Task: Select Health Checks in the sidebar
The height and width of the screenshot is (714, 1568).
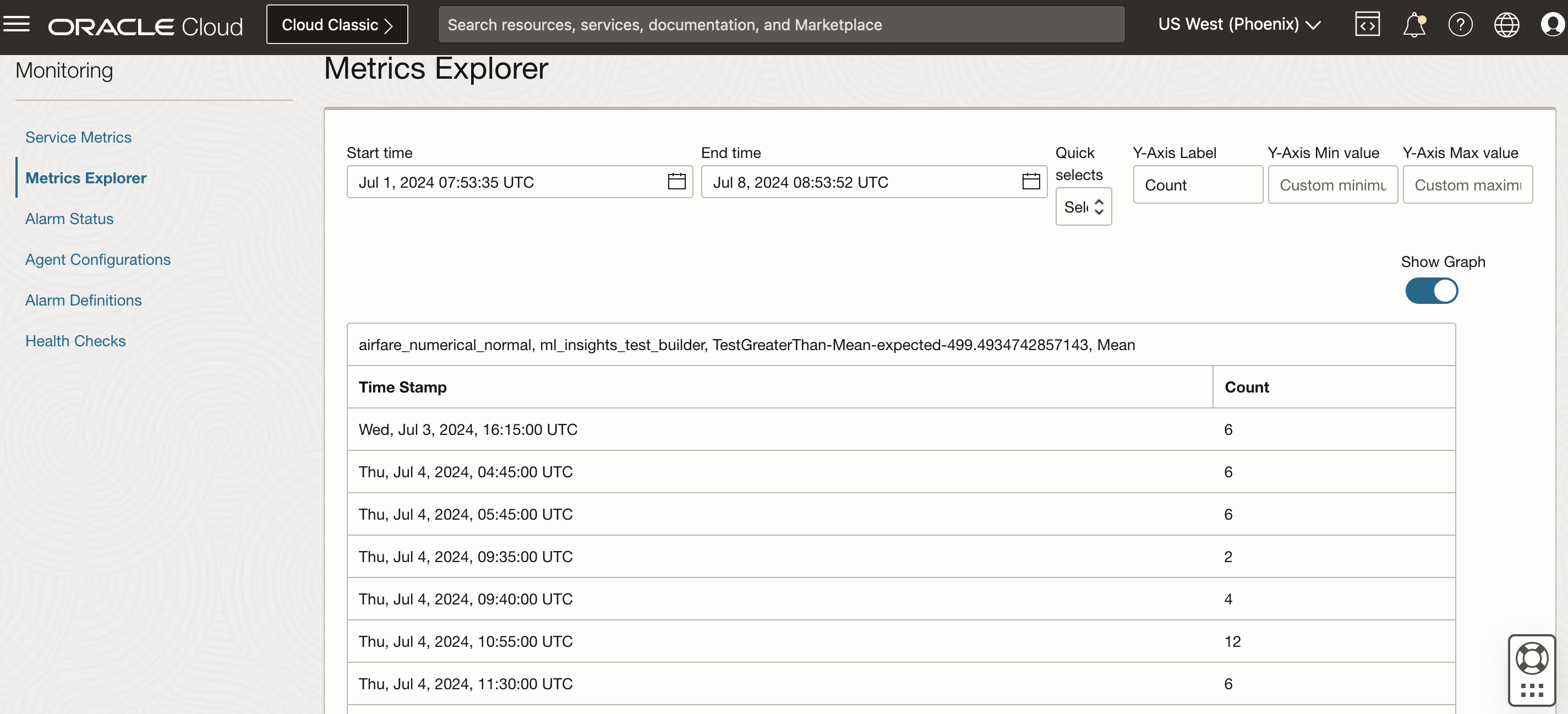Action: [75, 341]
